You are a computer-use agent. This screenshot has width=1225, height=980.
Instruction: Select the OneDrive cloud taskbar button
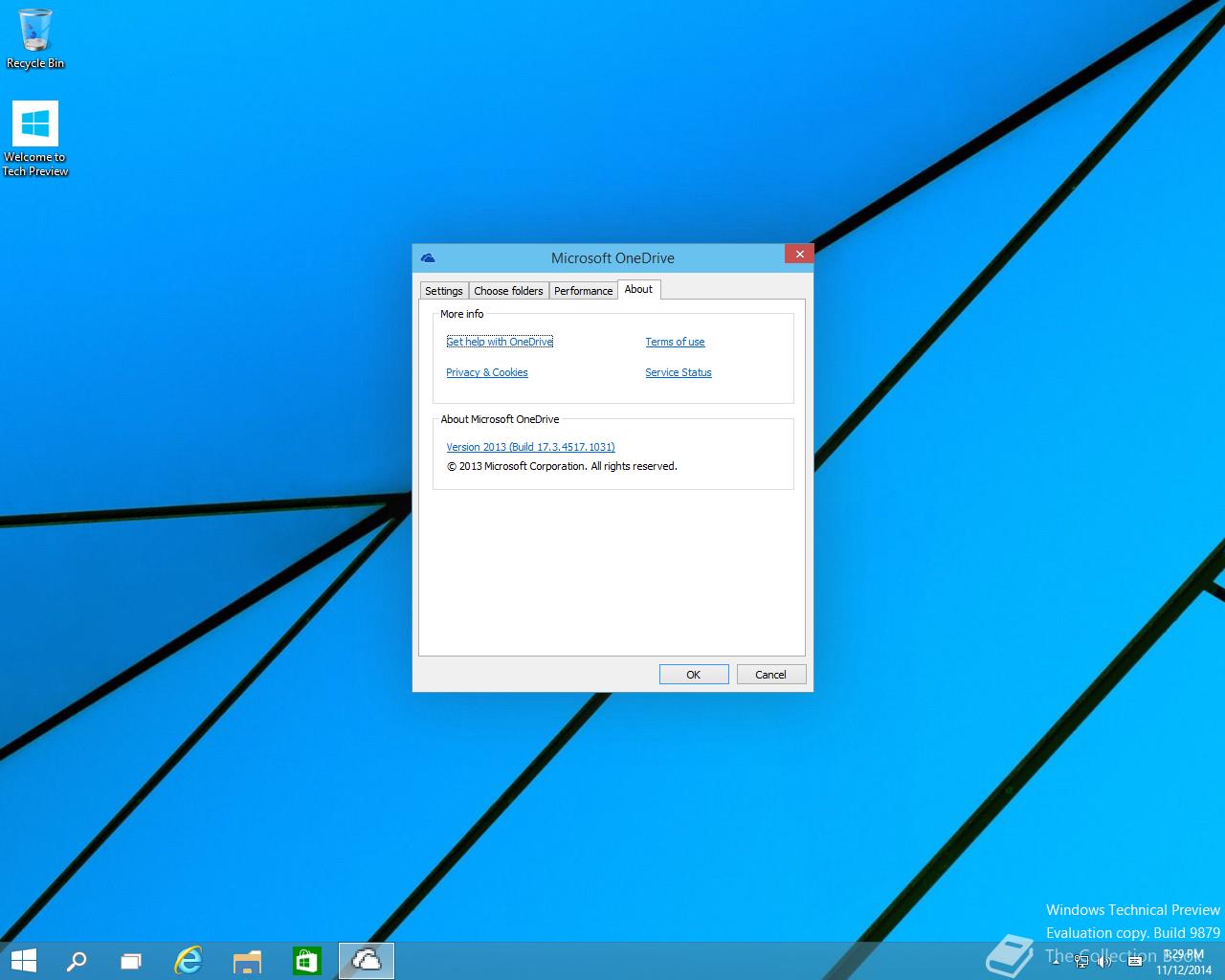point(366,960)
